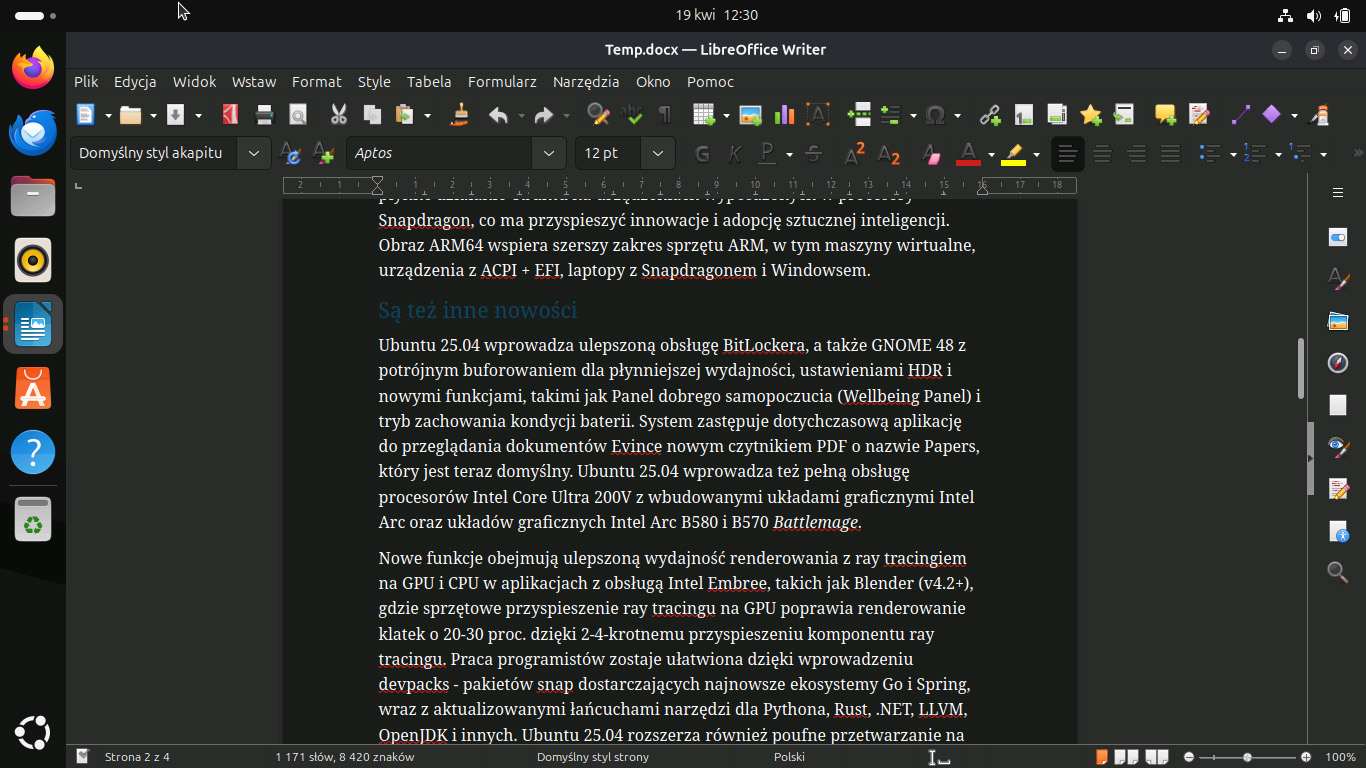Click the Redo arrow

click(x=543, y=115)
